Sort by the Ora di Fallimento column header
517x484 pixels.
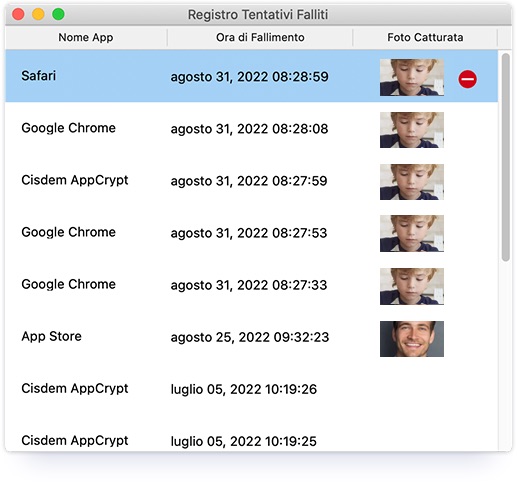(260, 37)
